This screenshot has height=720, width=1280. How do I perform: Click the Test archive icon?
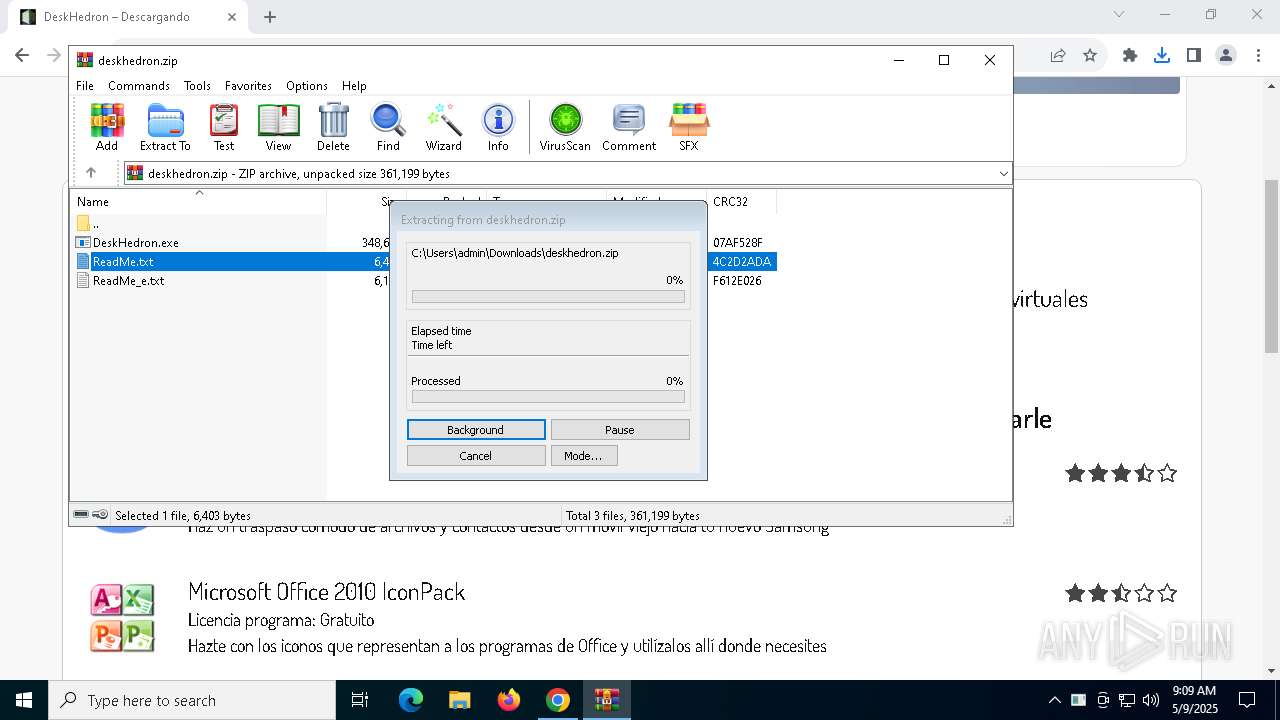click(224, 127)
